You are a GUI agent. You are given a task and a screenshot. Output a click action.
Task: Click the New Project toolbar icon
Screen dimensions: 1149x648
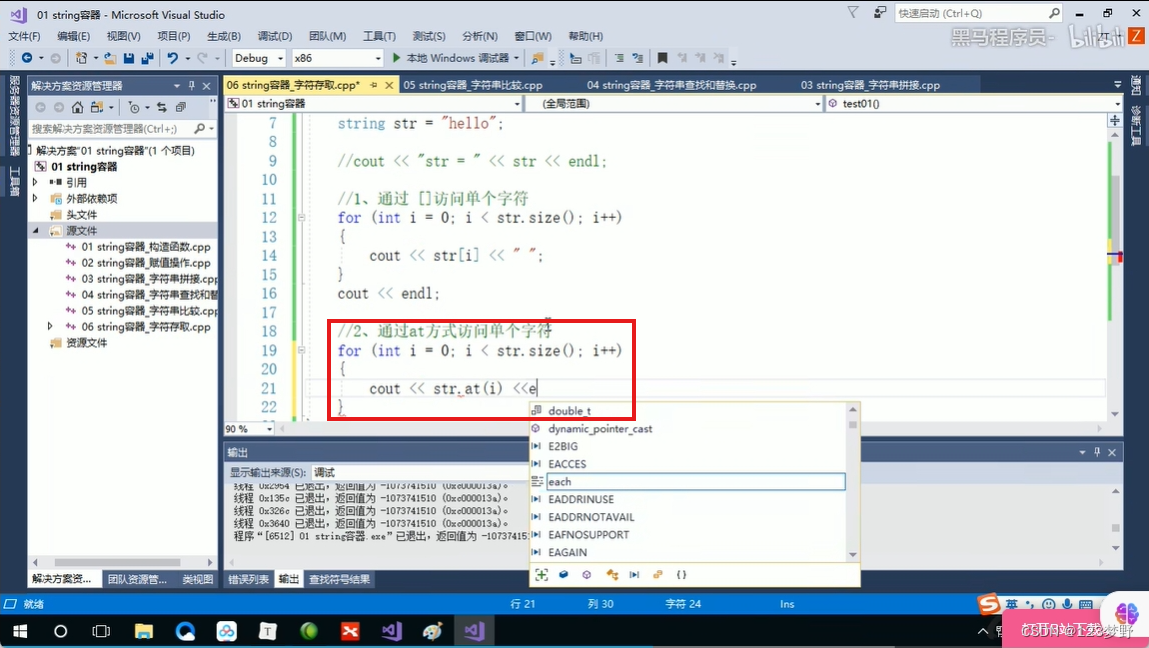tap(81, 58)
